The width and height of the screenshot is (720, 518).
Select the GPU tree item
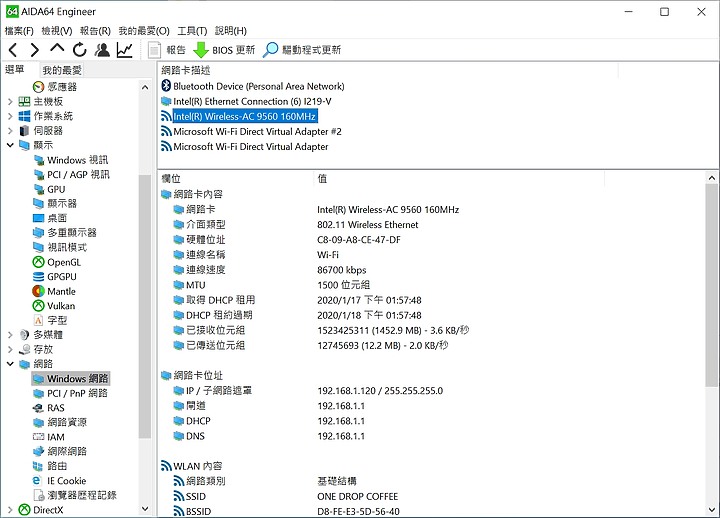click(49, 189)
